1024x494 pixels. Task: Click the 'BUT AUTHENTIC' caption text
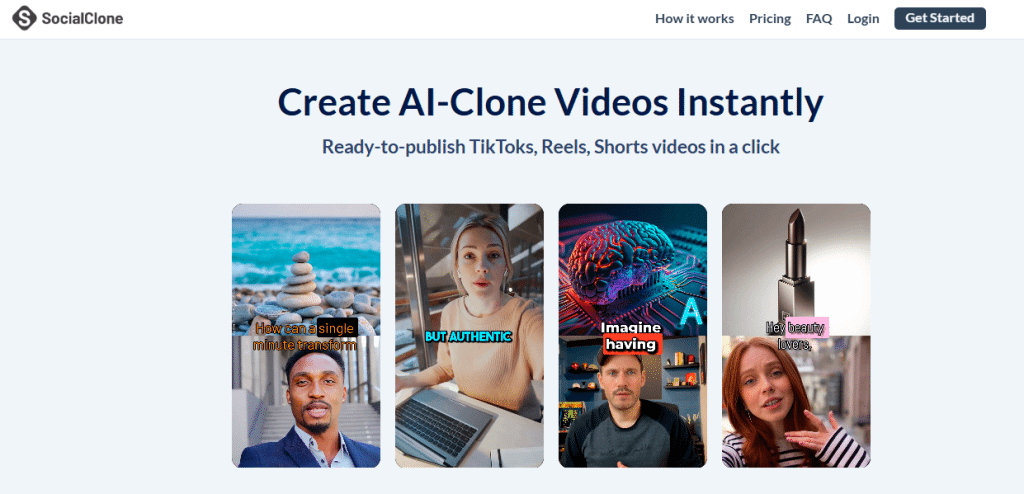(468, 337)
